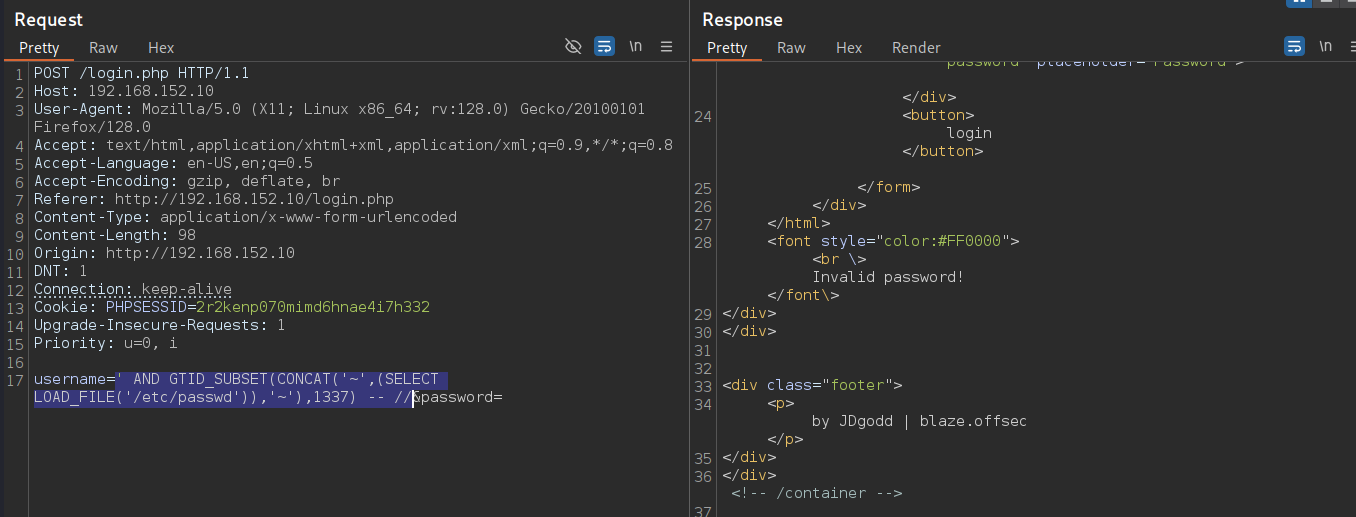Click the Connection: keep-alive header
The image size is (1356, 517).
[133, 289]
